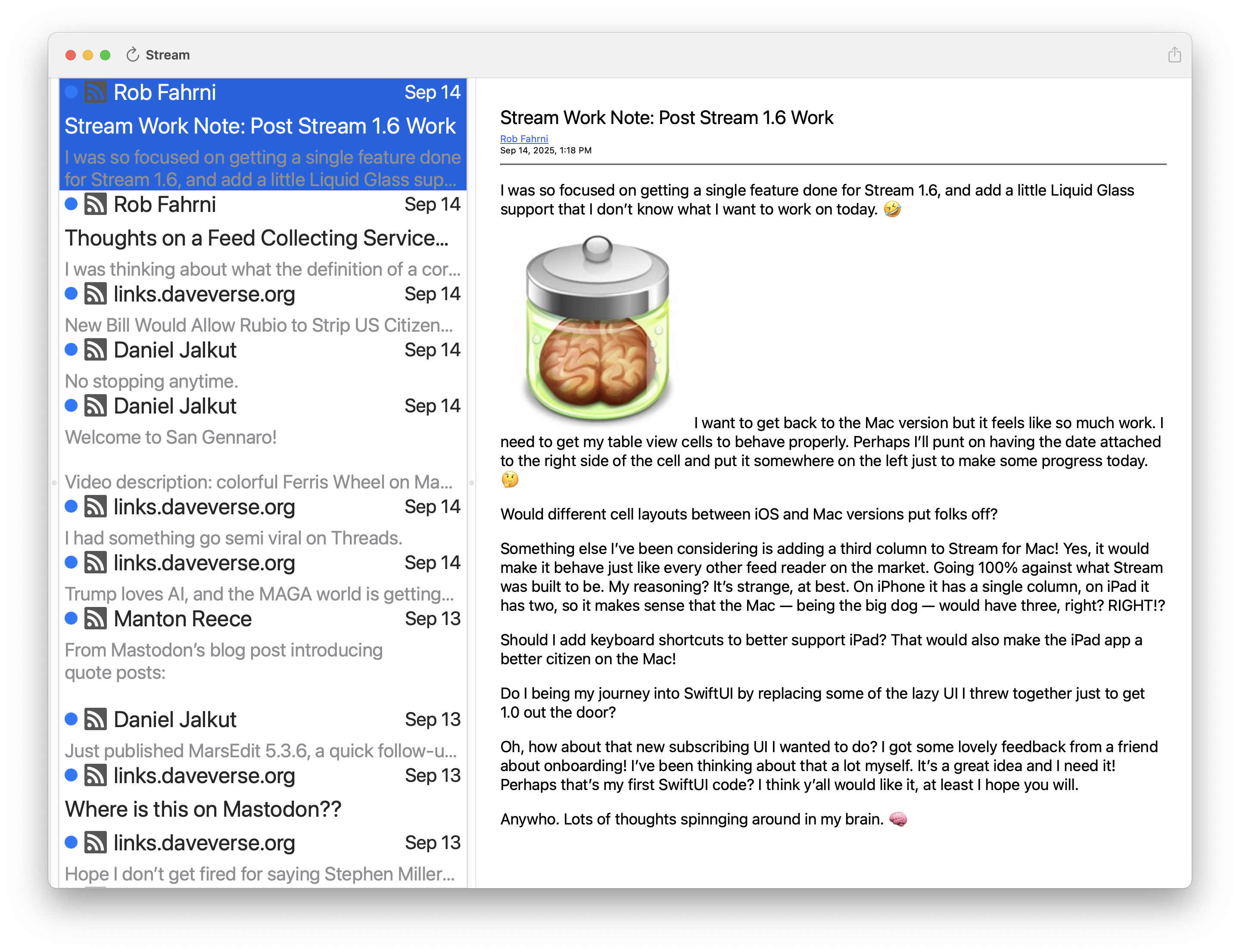
Task: Click RSS icon next to Manton Reece
Action: (x=95, y=618)
